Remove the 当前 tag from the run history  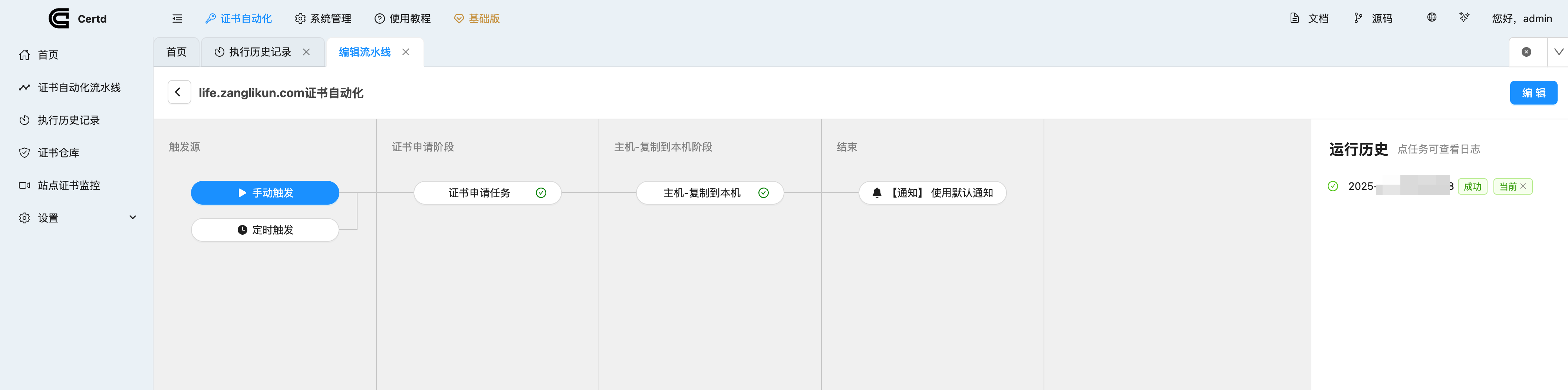coord(1523,186)
